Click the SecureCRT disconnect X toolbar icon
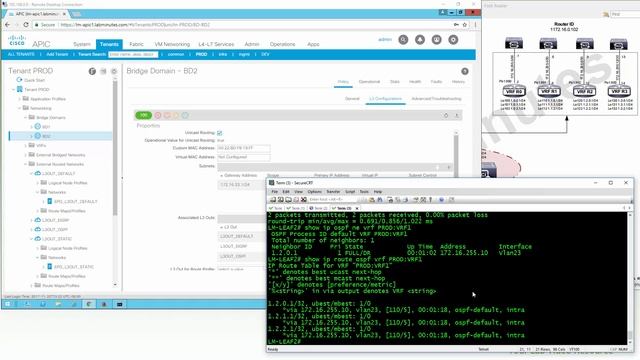This screenshot has height=360, width=640. click(x=304, y=200)
